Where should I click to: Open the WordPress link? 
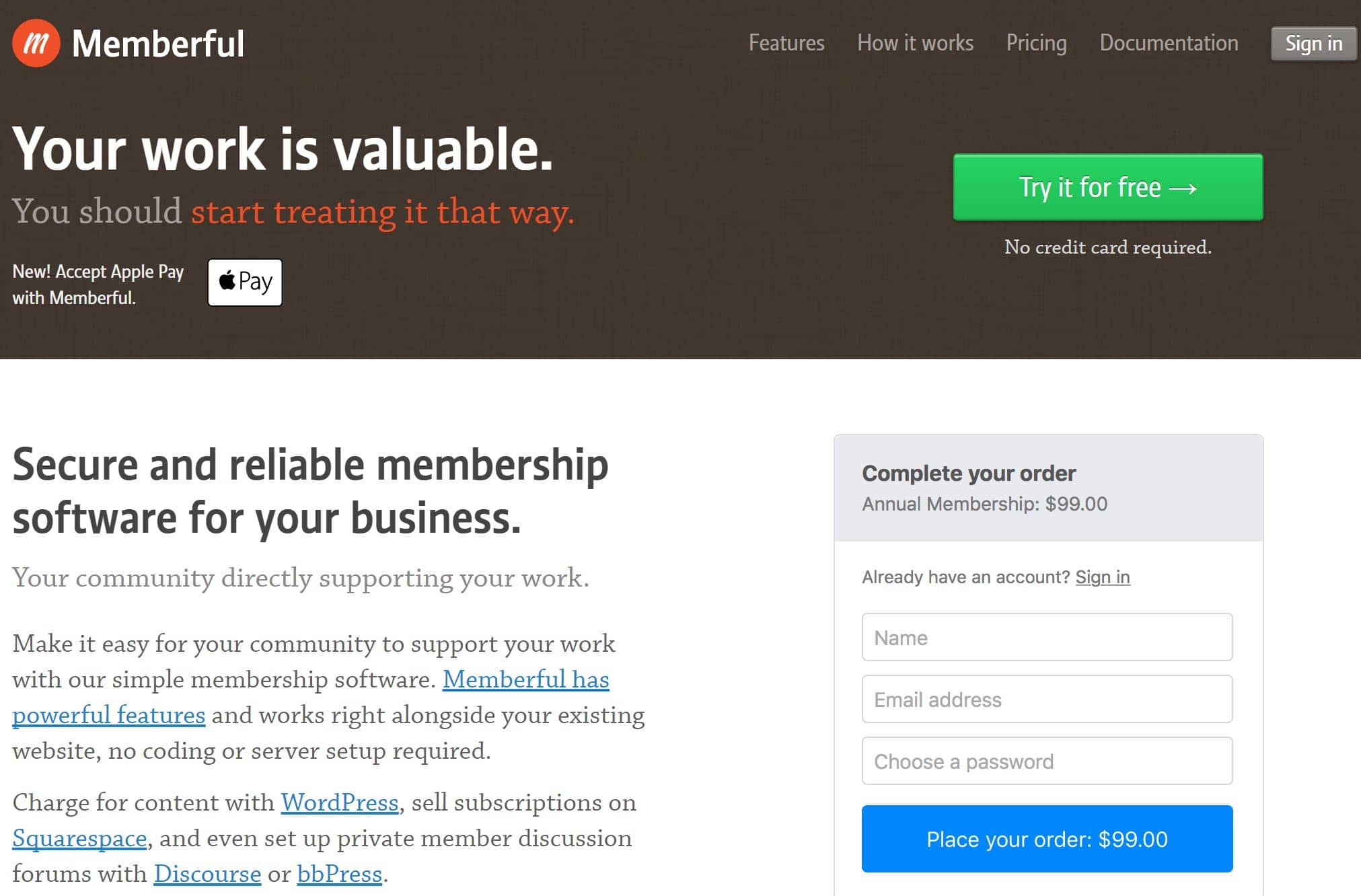point(340,802)
